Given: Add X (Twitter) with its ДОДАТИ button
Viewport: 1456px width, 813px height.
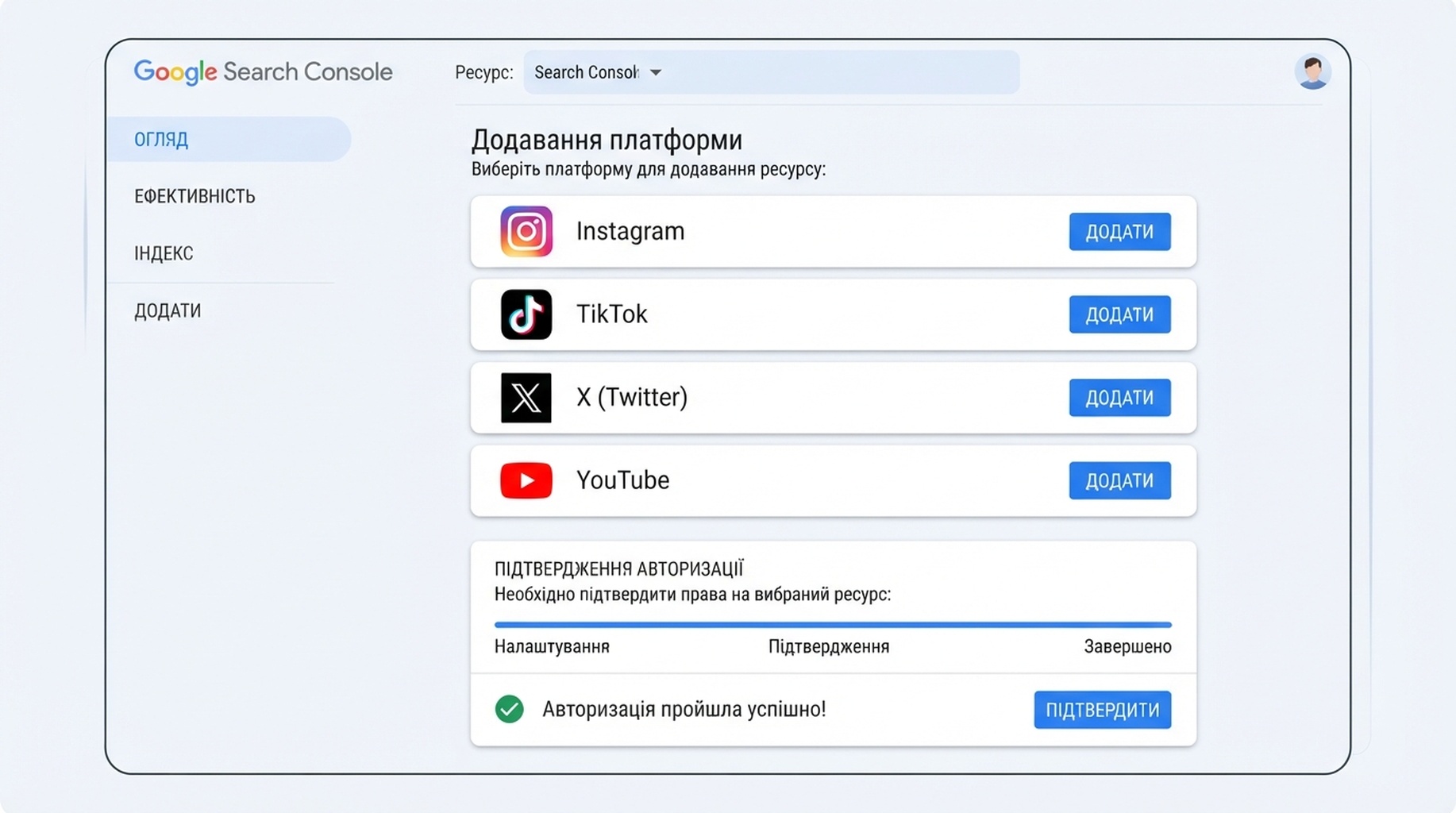Looking at the screenshot, I should pyautogui.click(x=1119, y=398).
